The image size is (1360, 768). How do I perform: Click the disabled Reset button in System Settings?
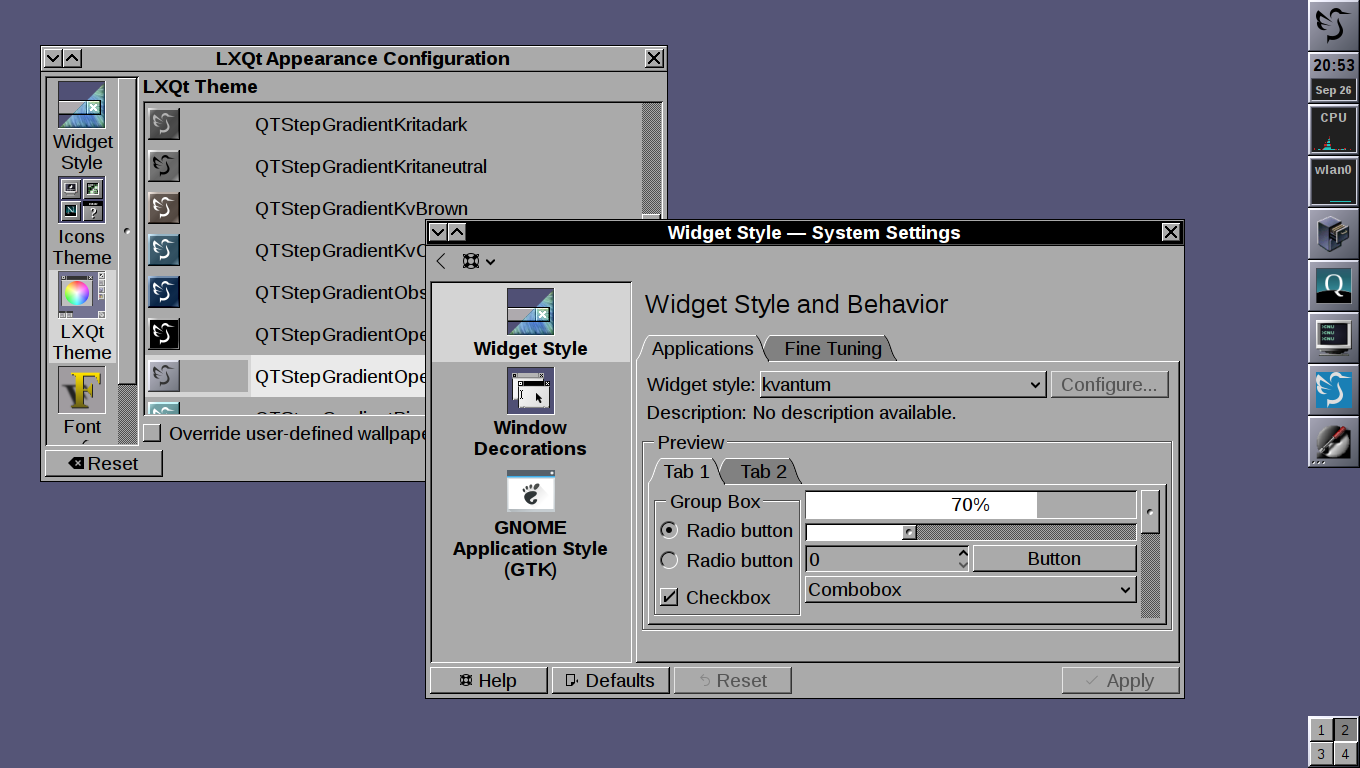tap(733, 681)
